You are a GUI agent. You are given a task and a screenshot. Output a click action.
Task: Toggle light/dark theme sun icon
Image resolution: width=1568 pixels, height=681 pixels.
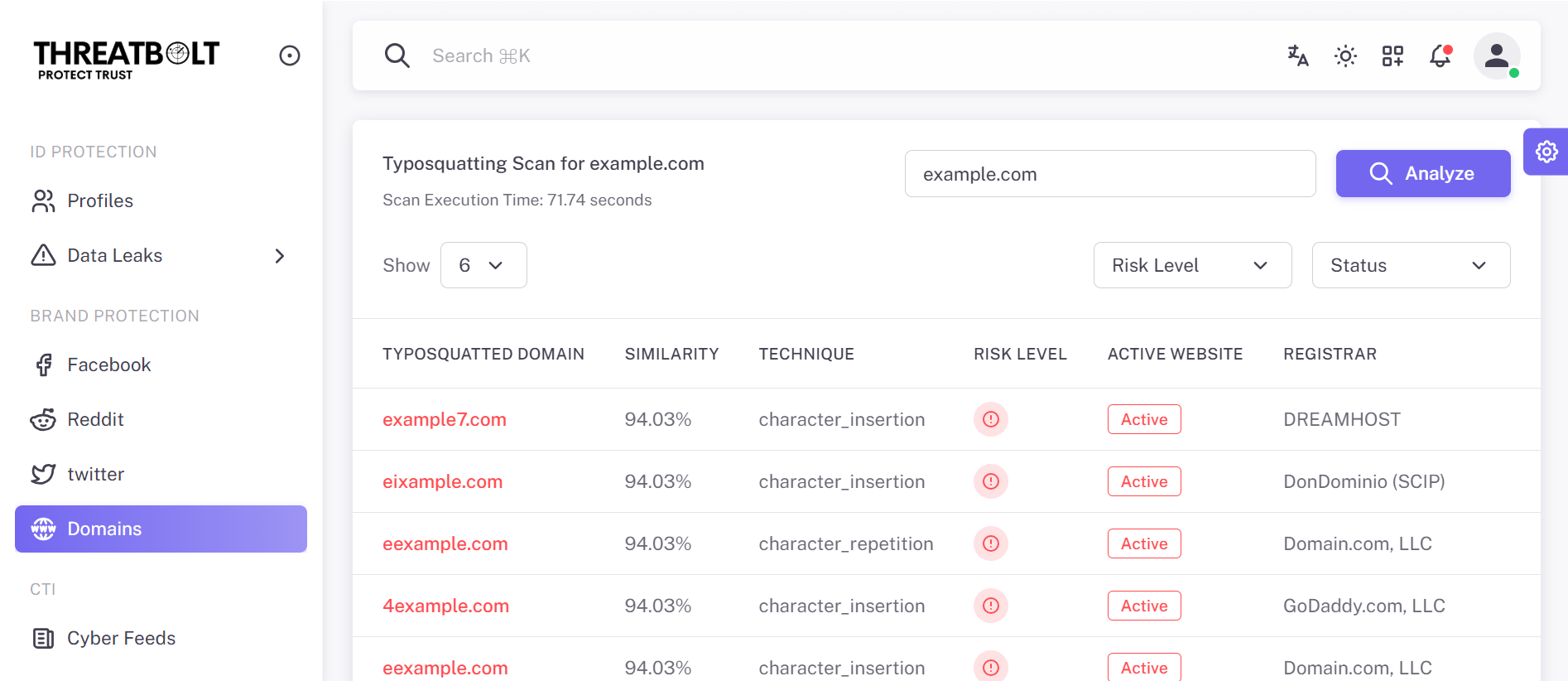[x=1345, y=56]
